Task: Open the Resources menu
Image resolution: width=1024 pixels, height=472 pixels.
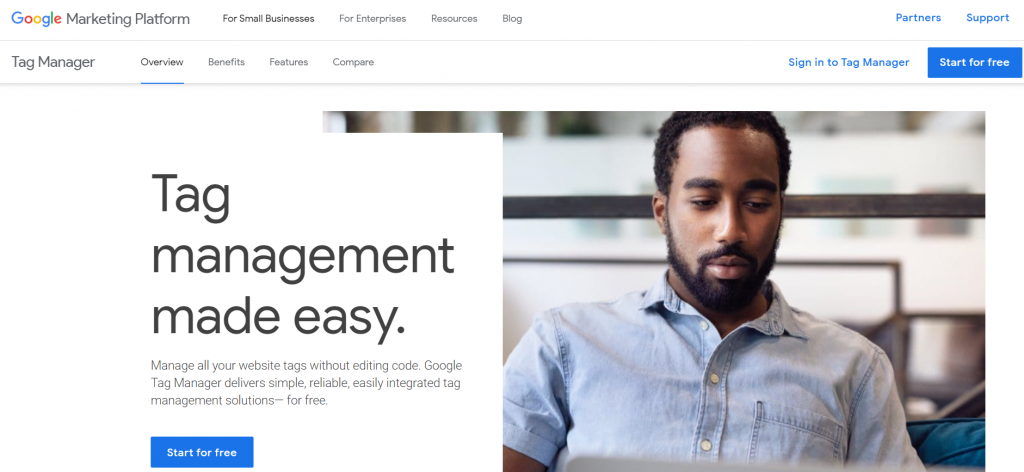Action: point(454,19)
